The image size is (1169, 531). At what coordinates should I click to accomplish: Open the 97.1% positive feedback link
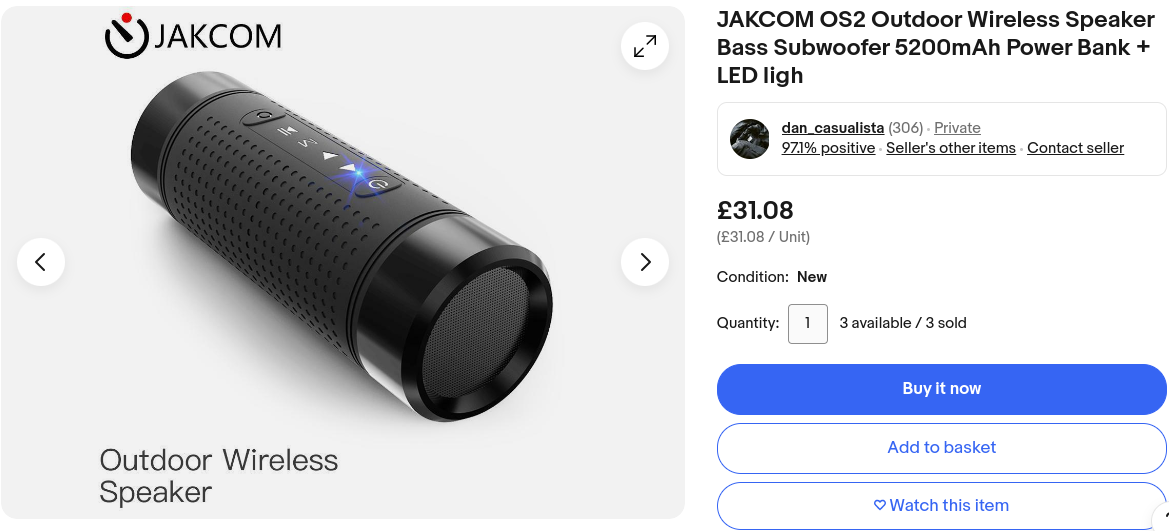click(x=828, y=148)
